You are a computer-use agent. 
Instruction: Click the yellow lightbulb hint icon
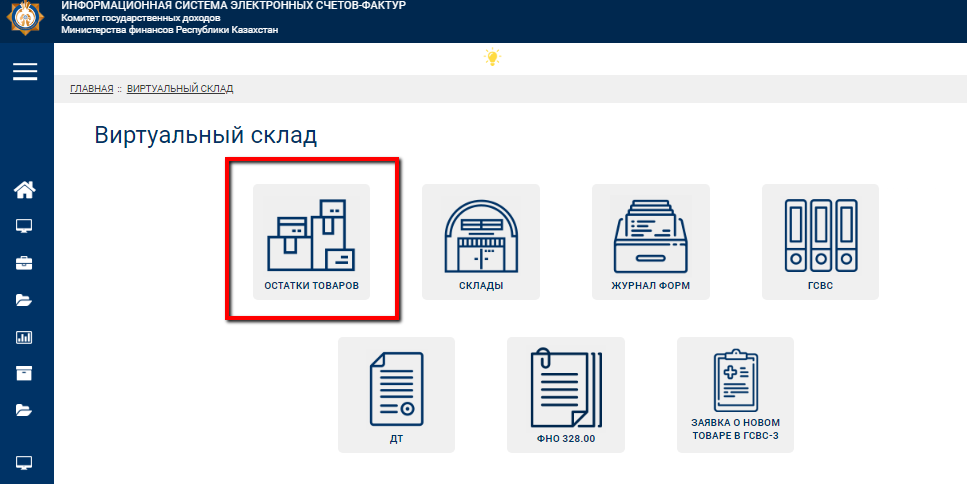point(492,58)
